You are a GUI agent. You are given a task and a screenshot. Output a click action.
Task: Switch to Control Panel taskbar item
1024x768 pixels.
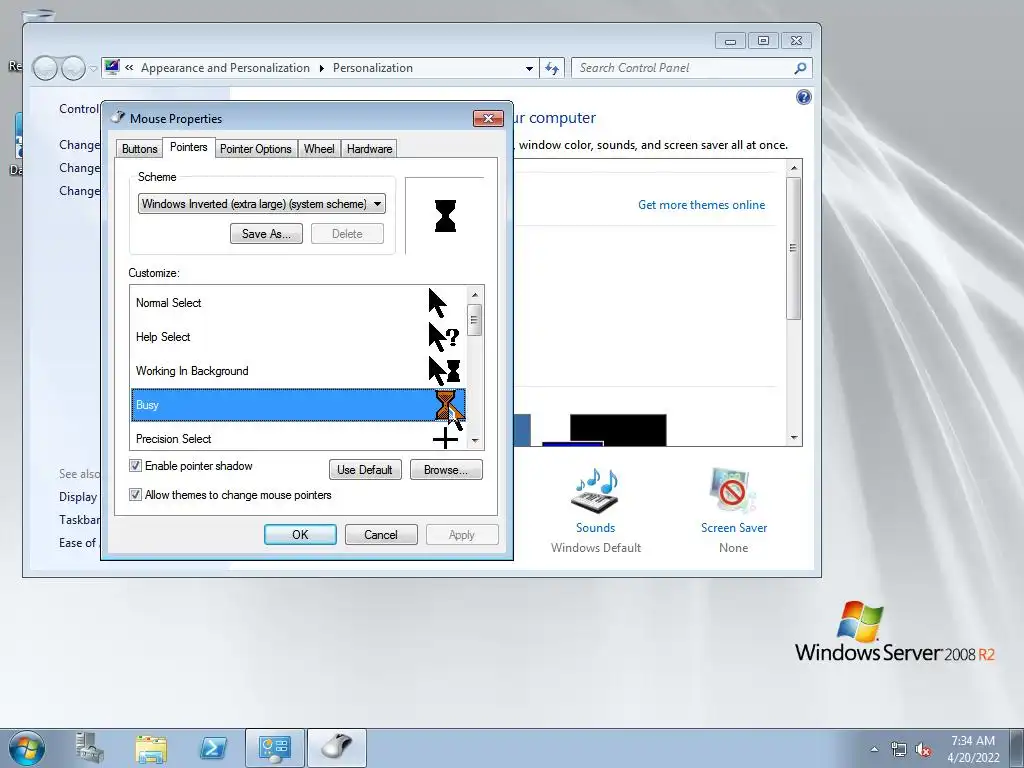tap(274, 748)
